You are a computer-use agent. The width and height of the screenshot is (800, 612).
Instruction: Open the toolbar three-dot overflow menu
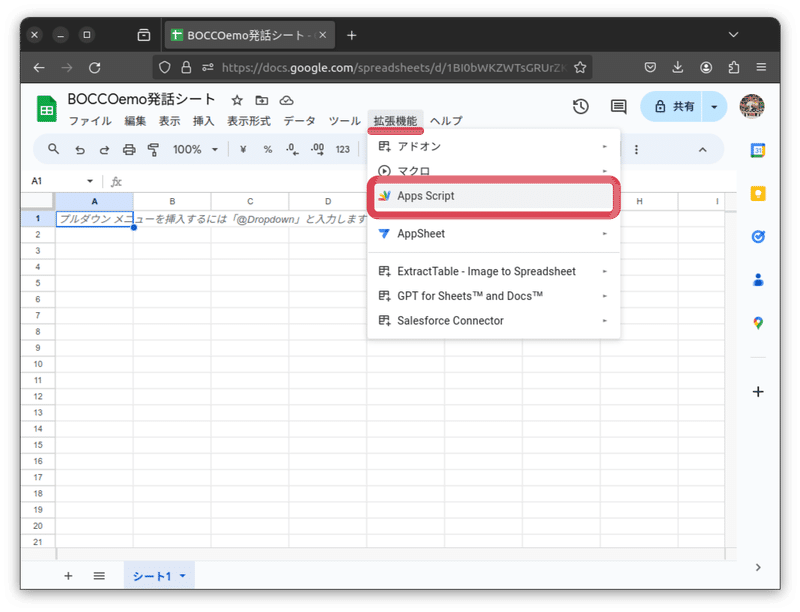(636, 149)
